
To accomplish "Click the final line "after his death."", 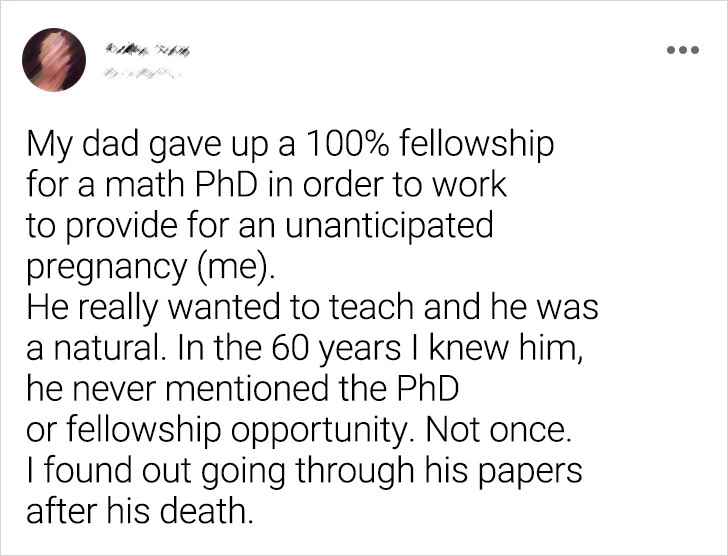I will coord(137,510).
